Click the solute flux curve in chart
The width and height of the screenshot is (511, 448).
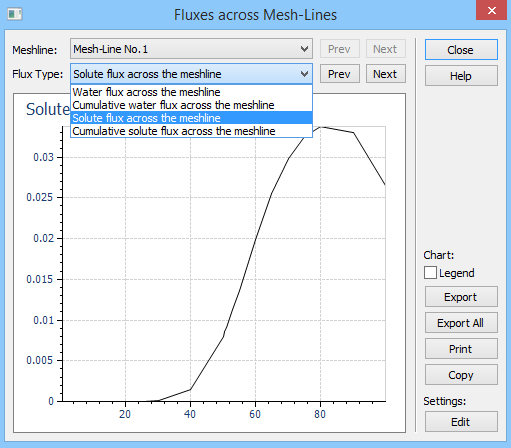(x=255, y=238)
